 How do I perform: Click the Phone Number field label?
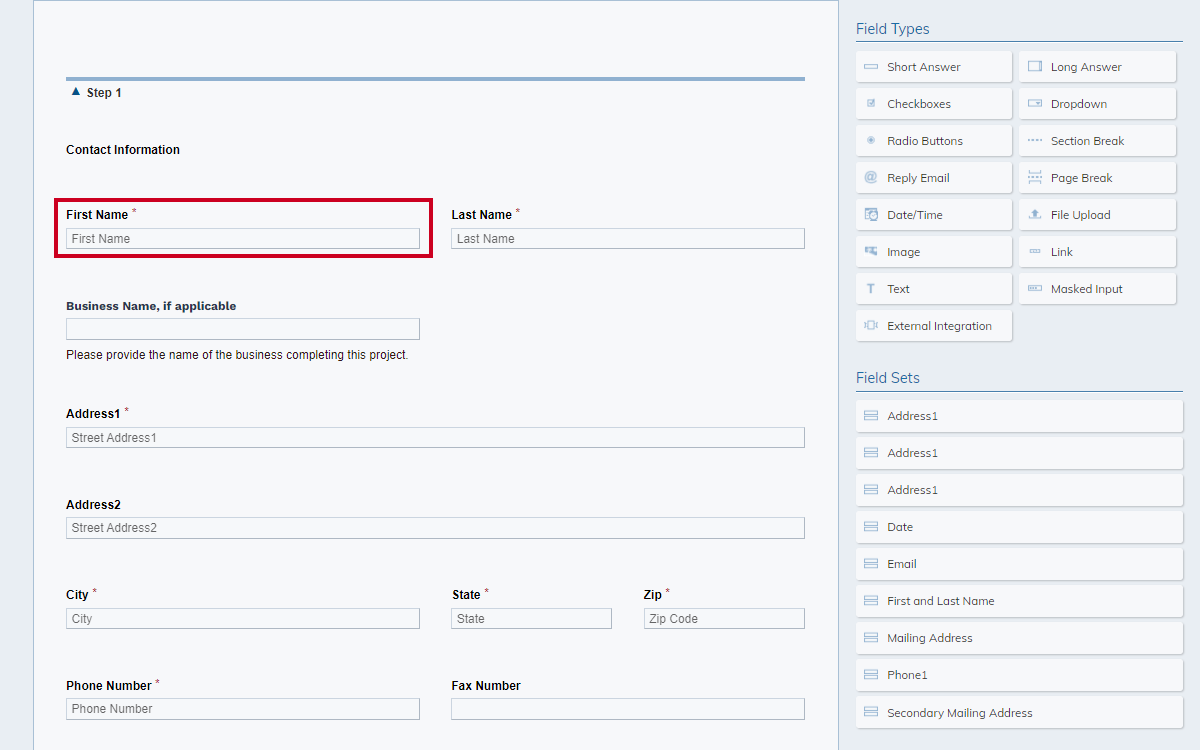[109, 686]
